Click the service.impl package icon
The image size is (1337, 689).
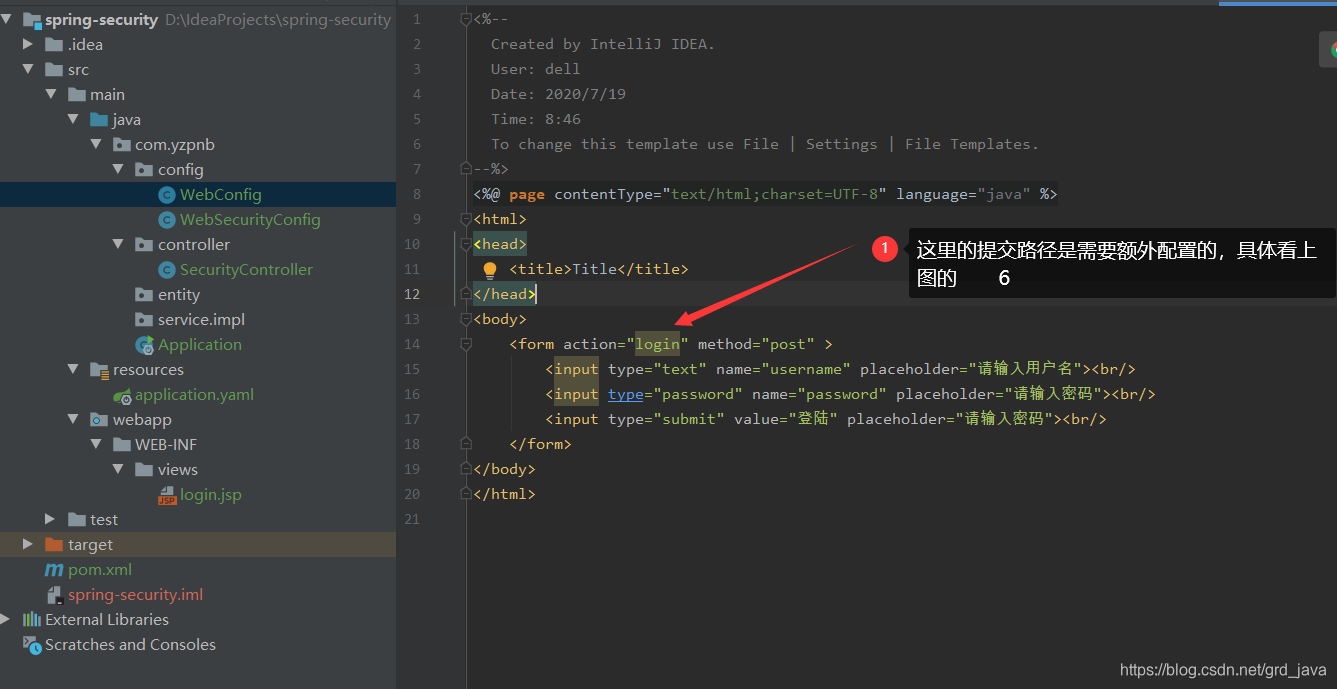pyautogui.click(x=144, y=320)
